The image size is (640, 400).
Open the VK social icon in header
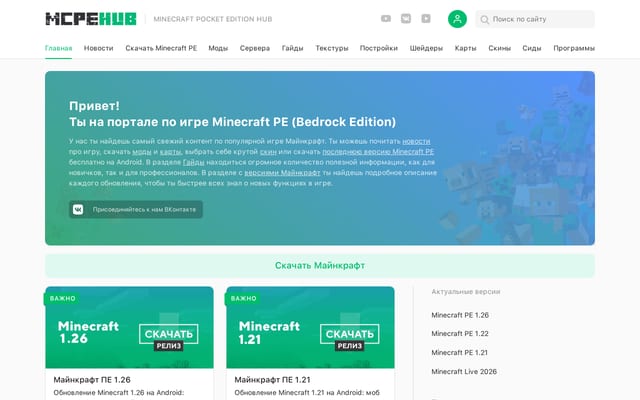[x=406, y=19]
